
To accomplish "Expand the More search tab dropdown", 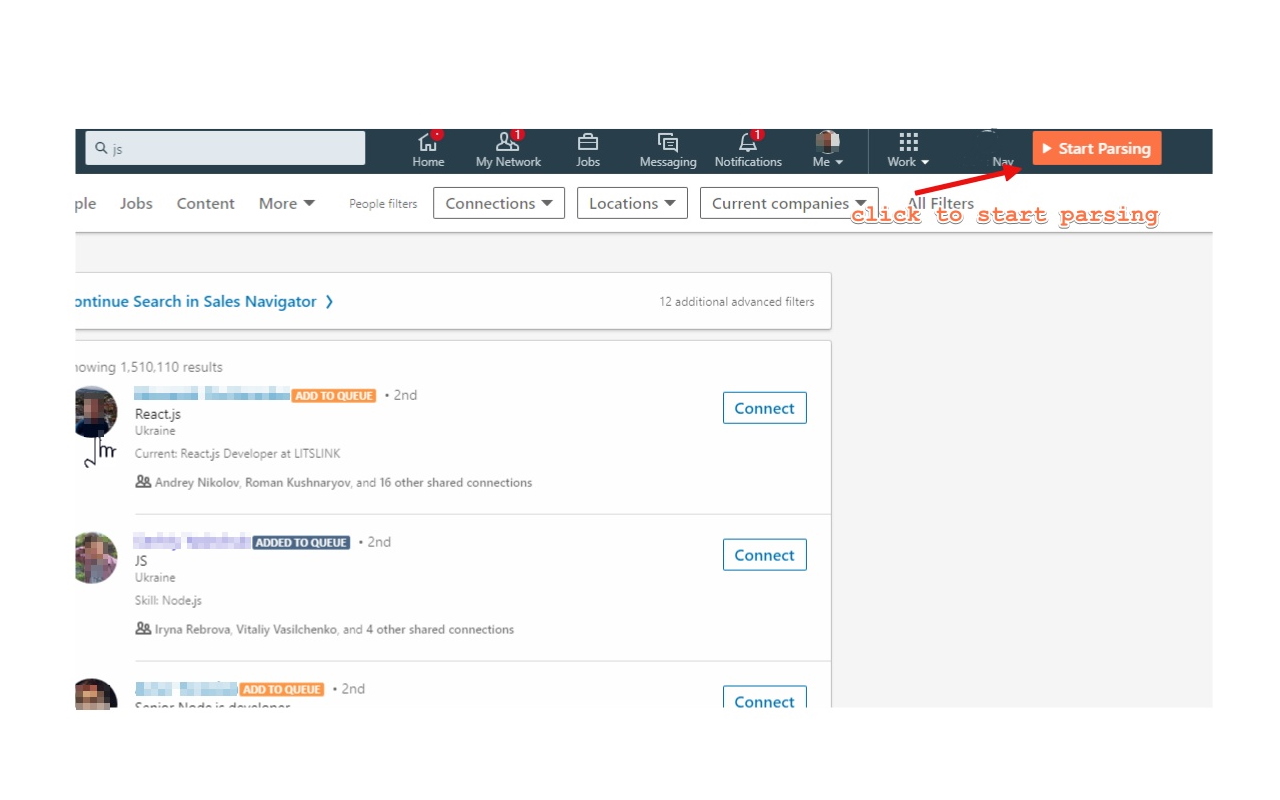I will click(x=287, y=203).
